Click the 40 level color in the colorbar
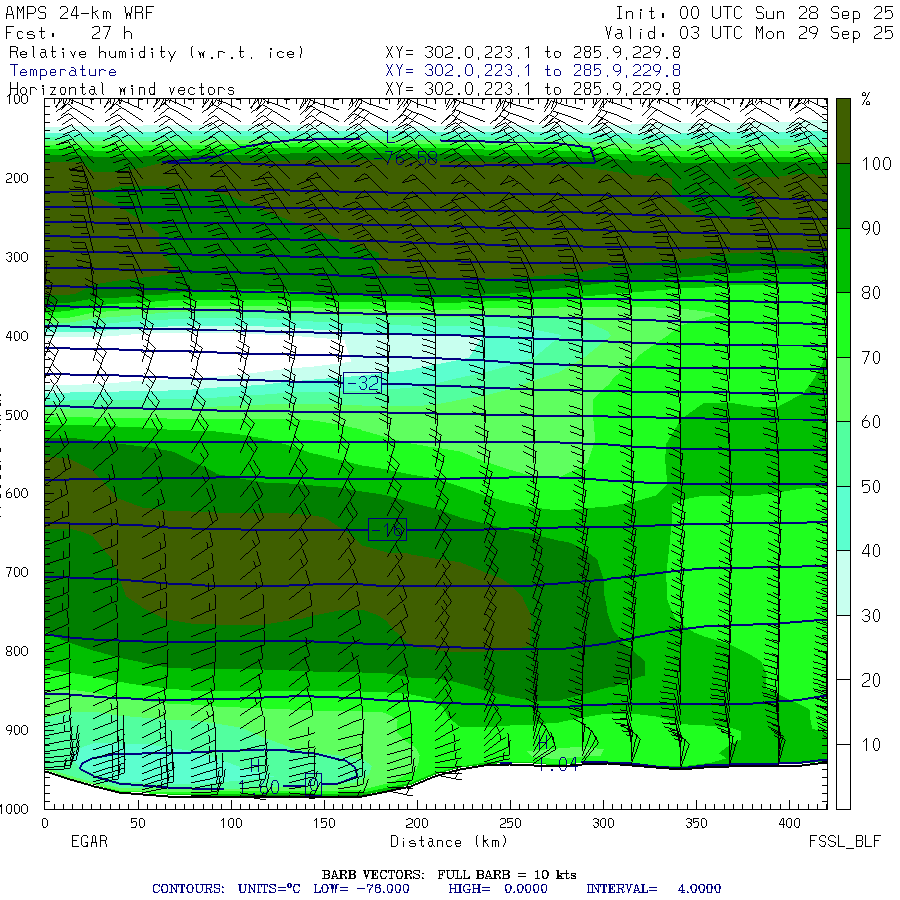Viewport: 900px width, 900px height. (843, 518)
